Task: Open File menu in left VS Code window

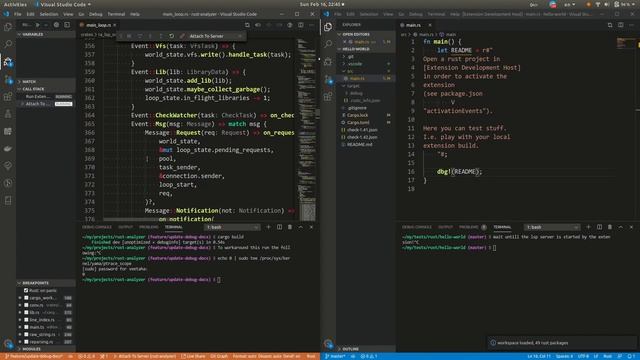Action: click(18, 14)
